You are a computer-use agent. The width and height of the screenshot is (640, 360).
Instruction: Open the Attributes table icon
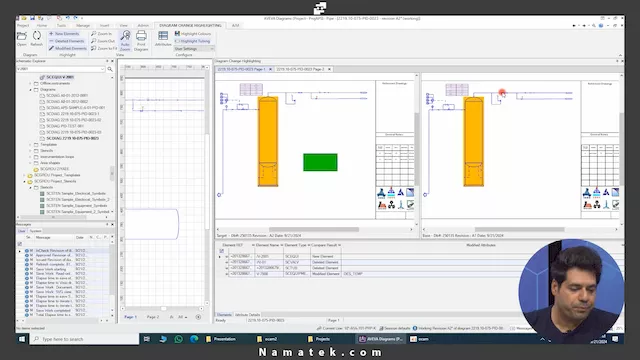163,39
